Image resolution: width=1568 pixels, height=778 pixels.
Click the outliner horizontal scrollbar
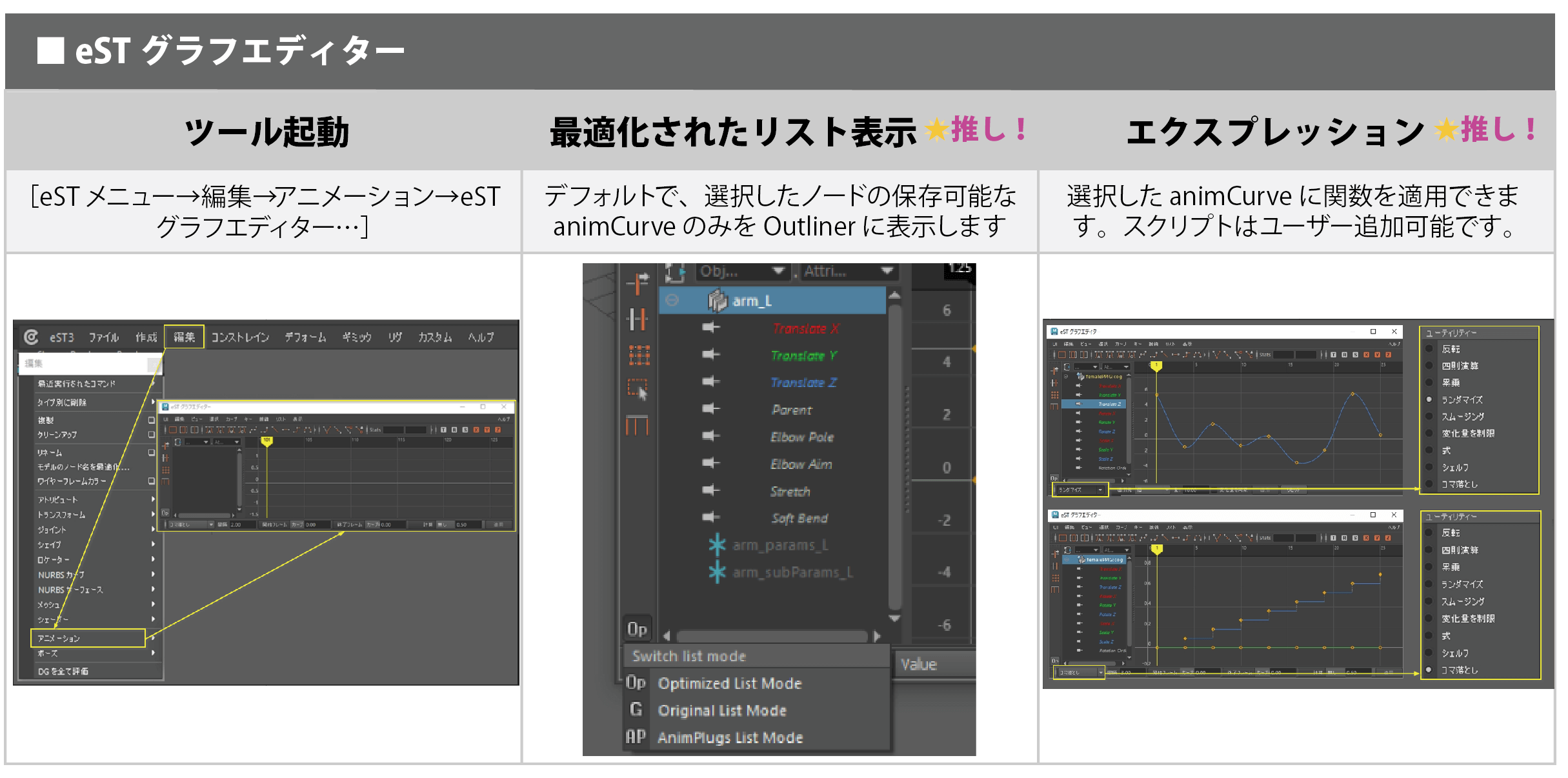pos(771,636)
